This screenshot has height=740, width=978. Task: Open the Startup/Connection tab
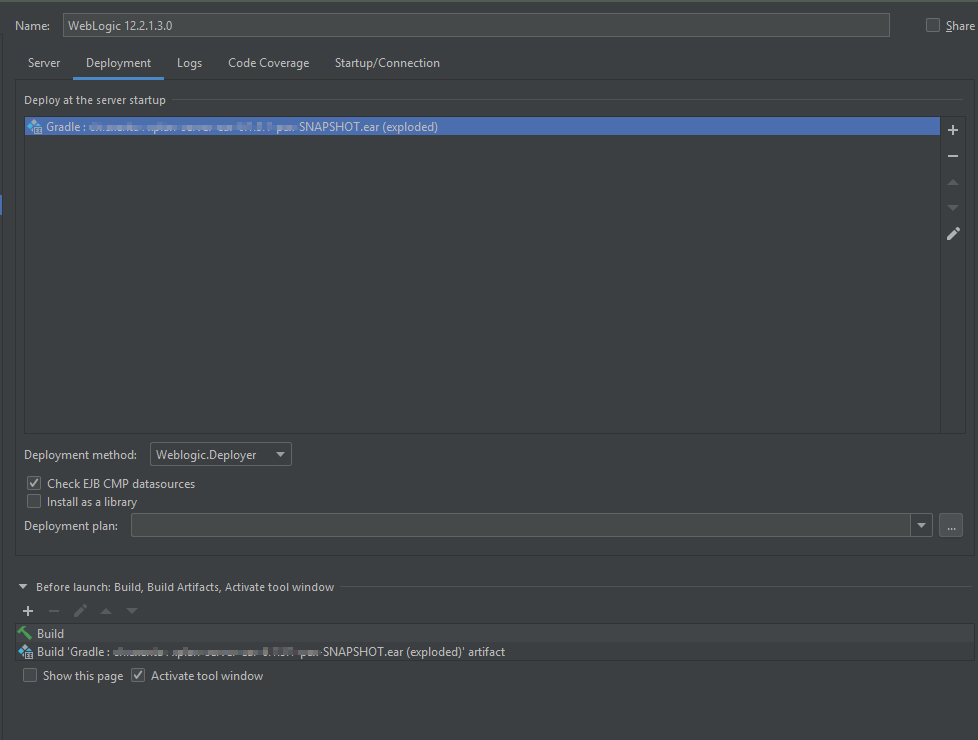pyautogui.click(x=387, y=63)
